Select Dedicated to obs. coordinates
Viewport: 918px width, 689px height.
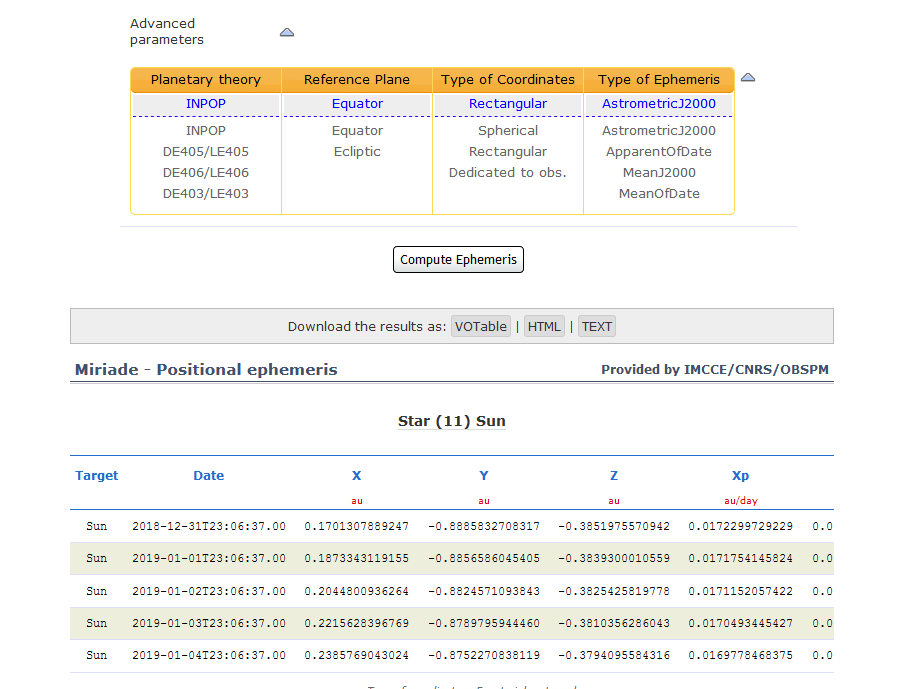(x=508, y=173)
